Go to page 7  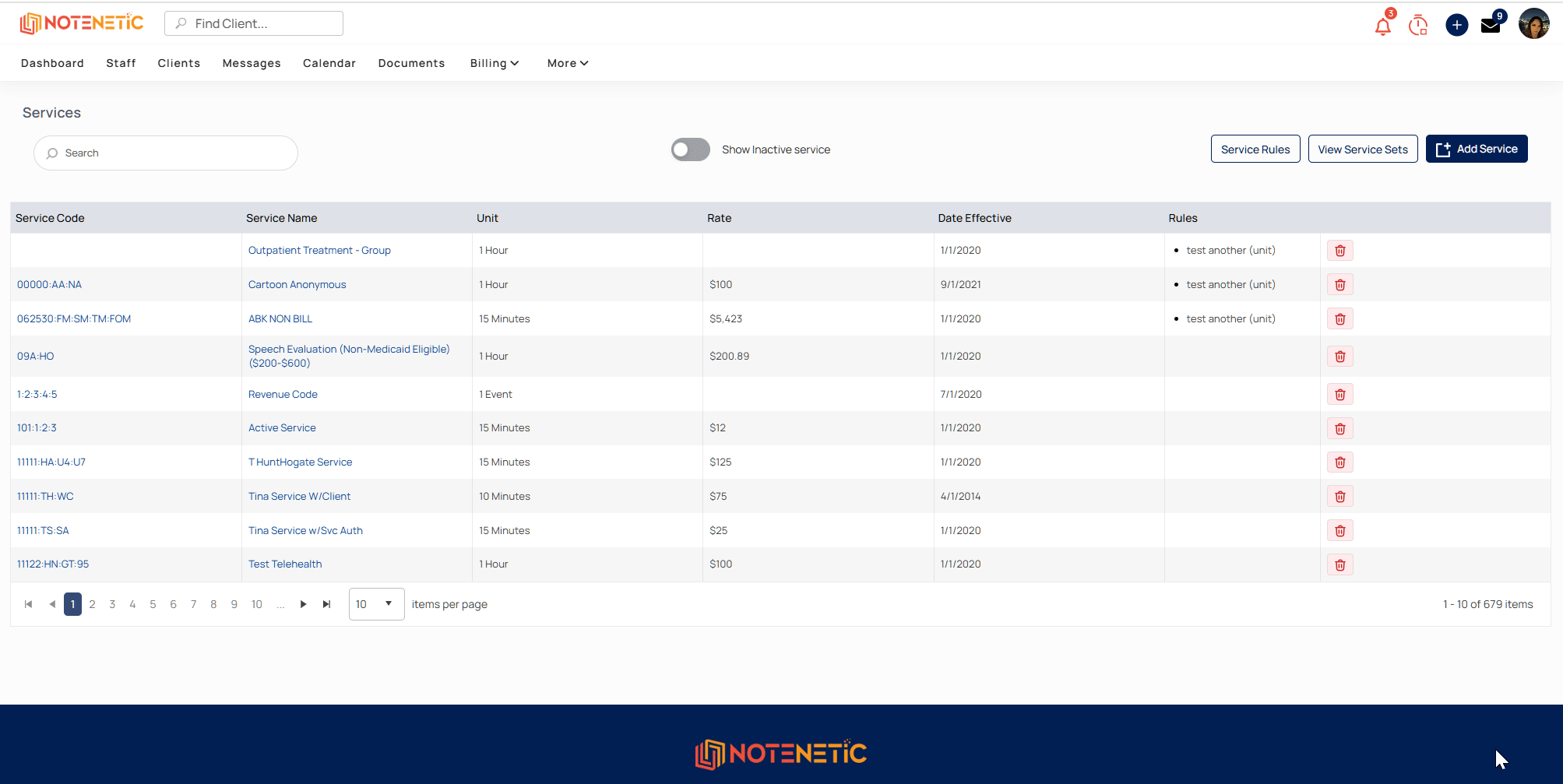tap(193, 604)
